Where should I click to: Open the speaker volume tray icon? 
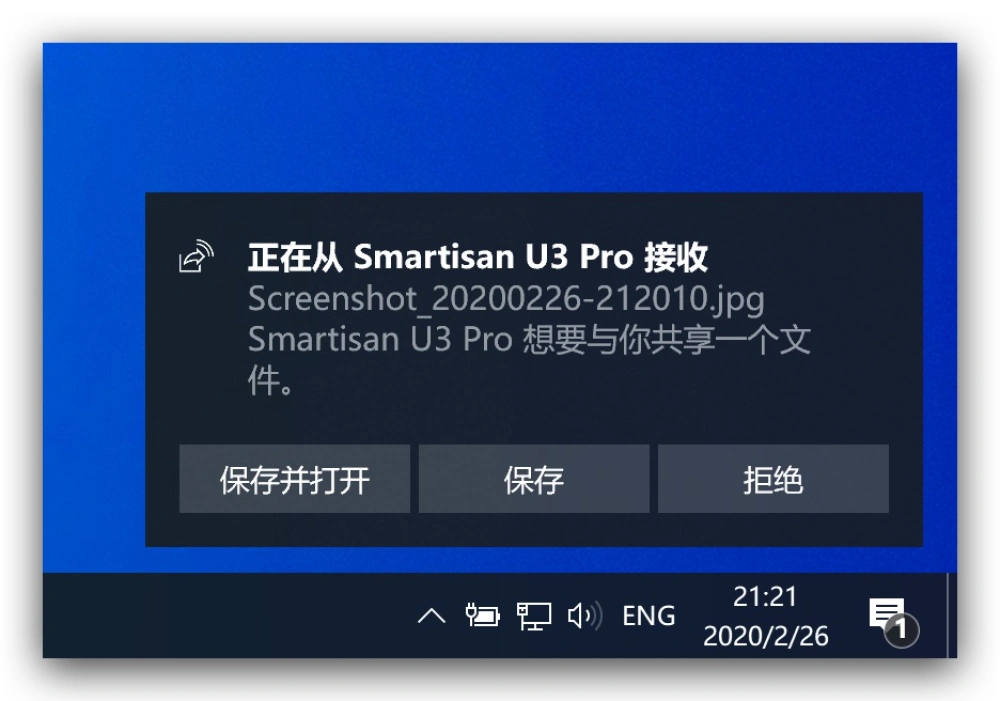point(585,616)
